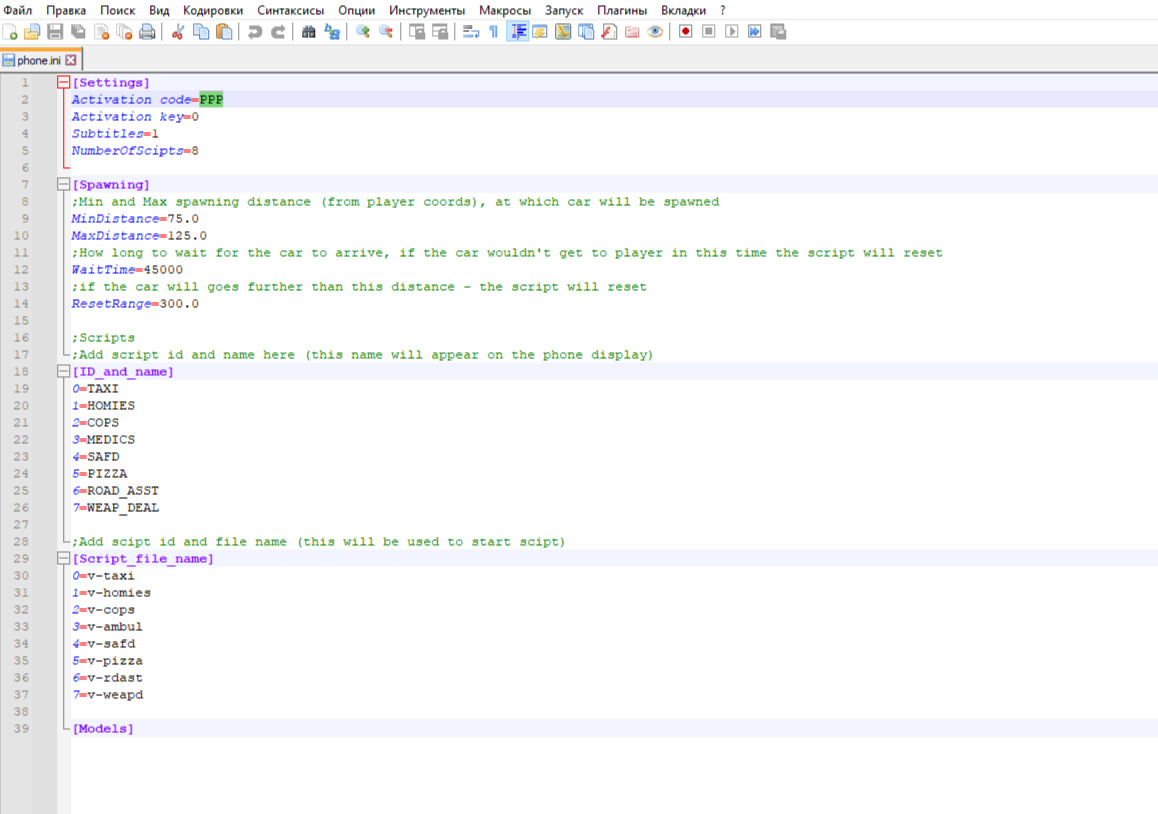Start macro recording with red dot icon
Image resolution: width=1158 pixels, height=814 pixels.
click(686, 32)
